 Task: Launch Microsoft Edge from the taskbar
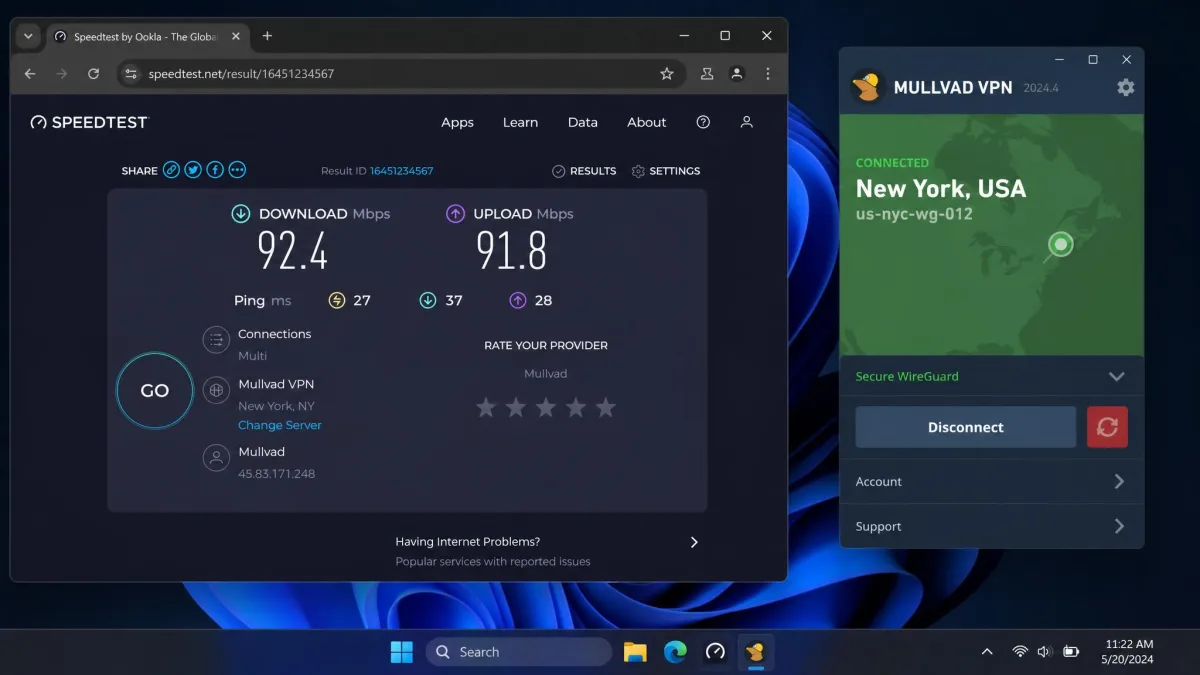tap(676, 652)
